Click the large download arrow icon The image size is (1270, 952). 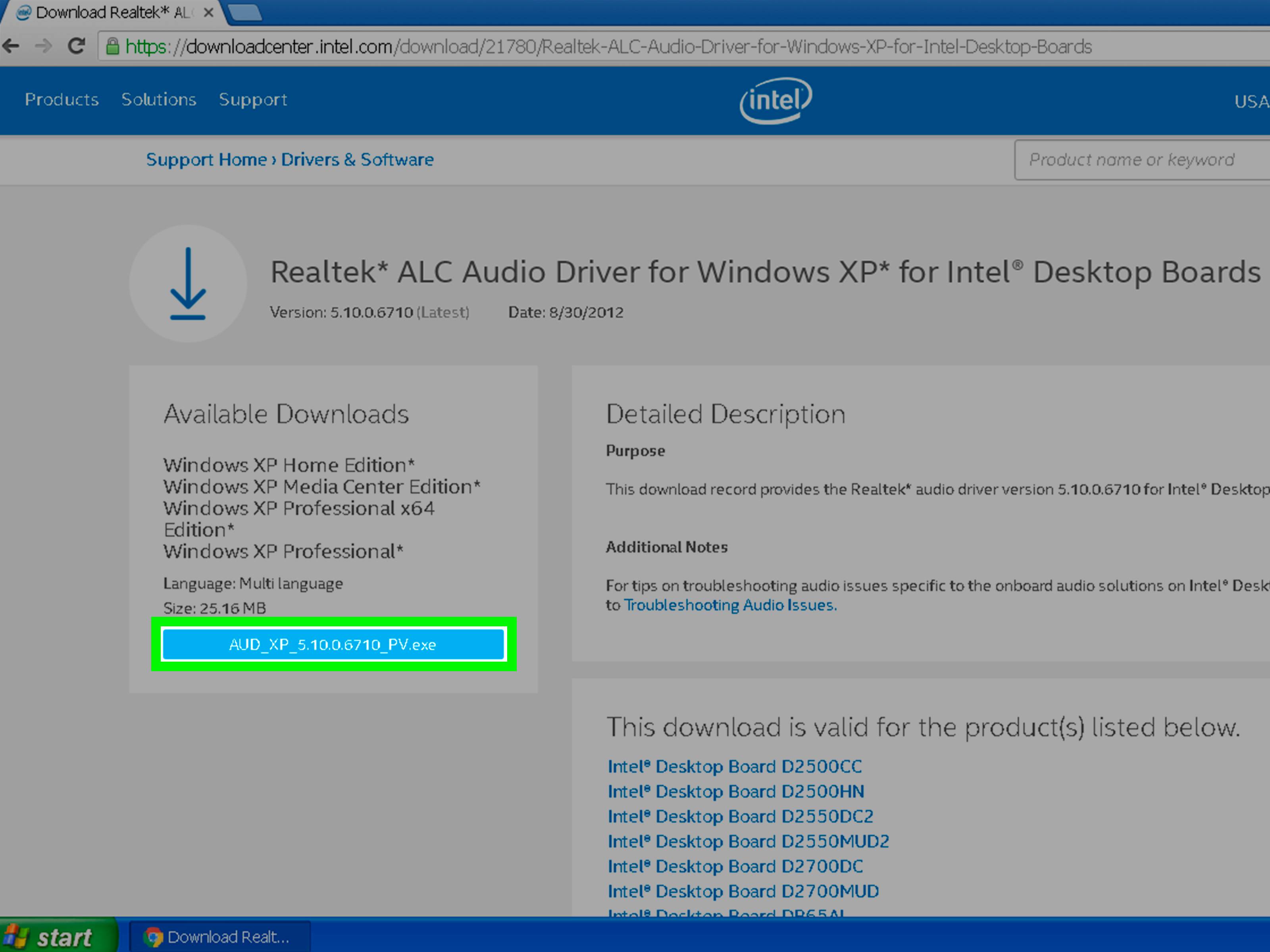click(x=188, y=284)
